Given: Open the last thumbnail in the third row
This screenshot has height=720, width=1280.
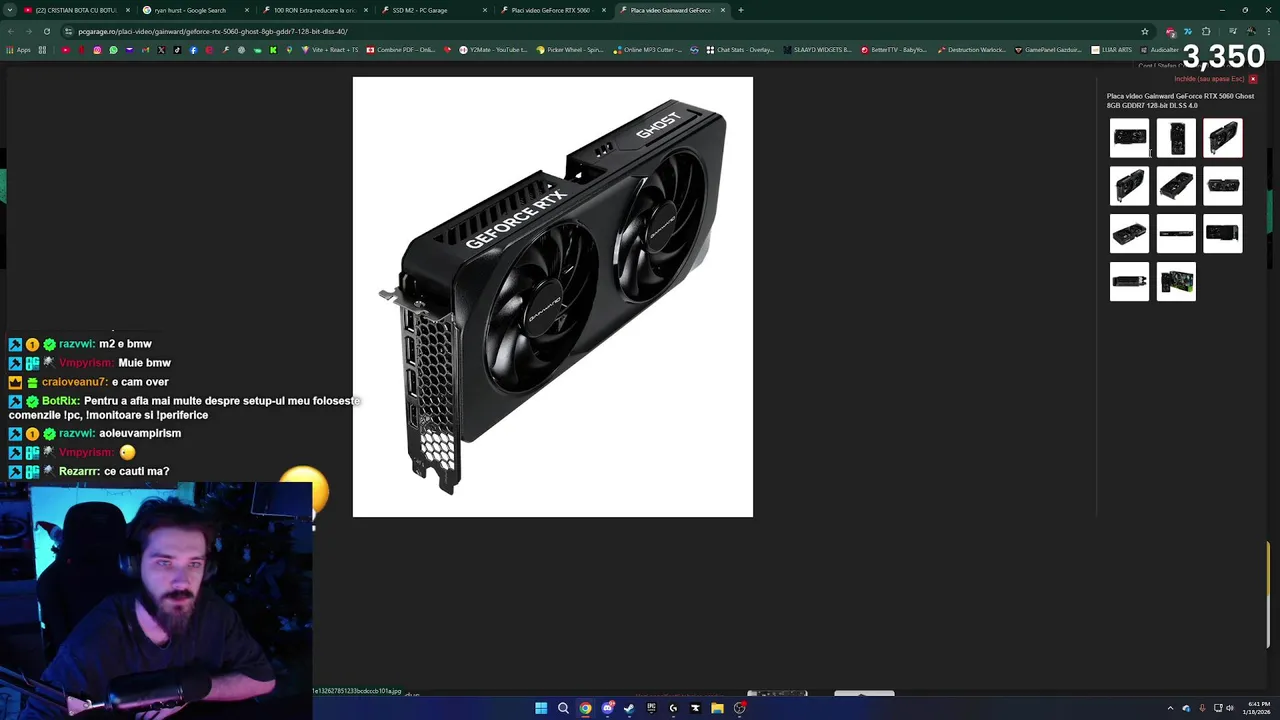Looking at the screenshot, I should [1223, 234].
